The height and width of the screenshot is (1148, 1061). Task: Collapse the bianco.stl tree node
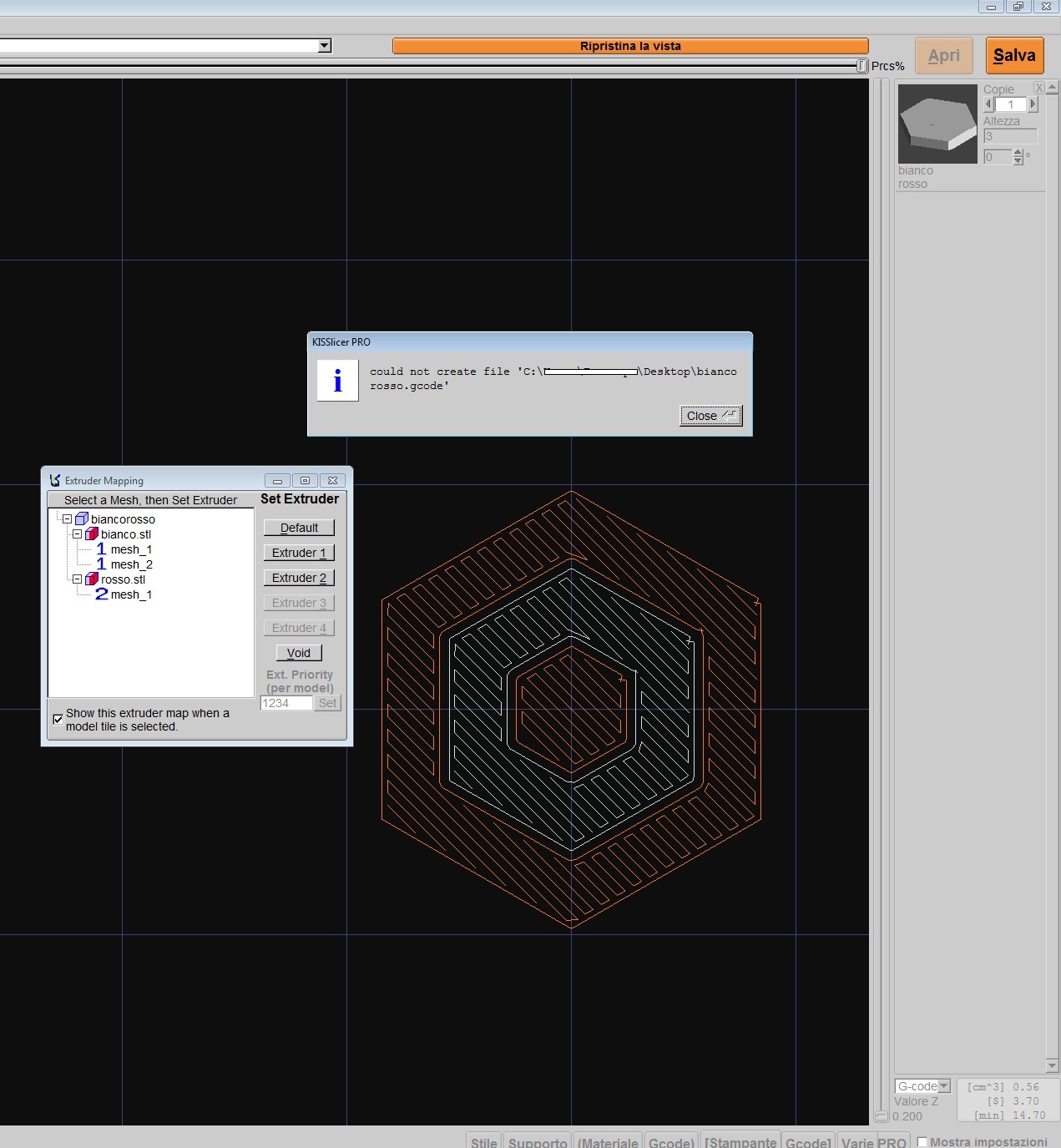tap(77, 534)
